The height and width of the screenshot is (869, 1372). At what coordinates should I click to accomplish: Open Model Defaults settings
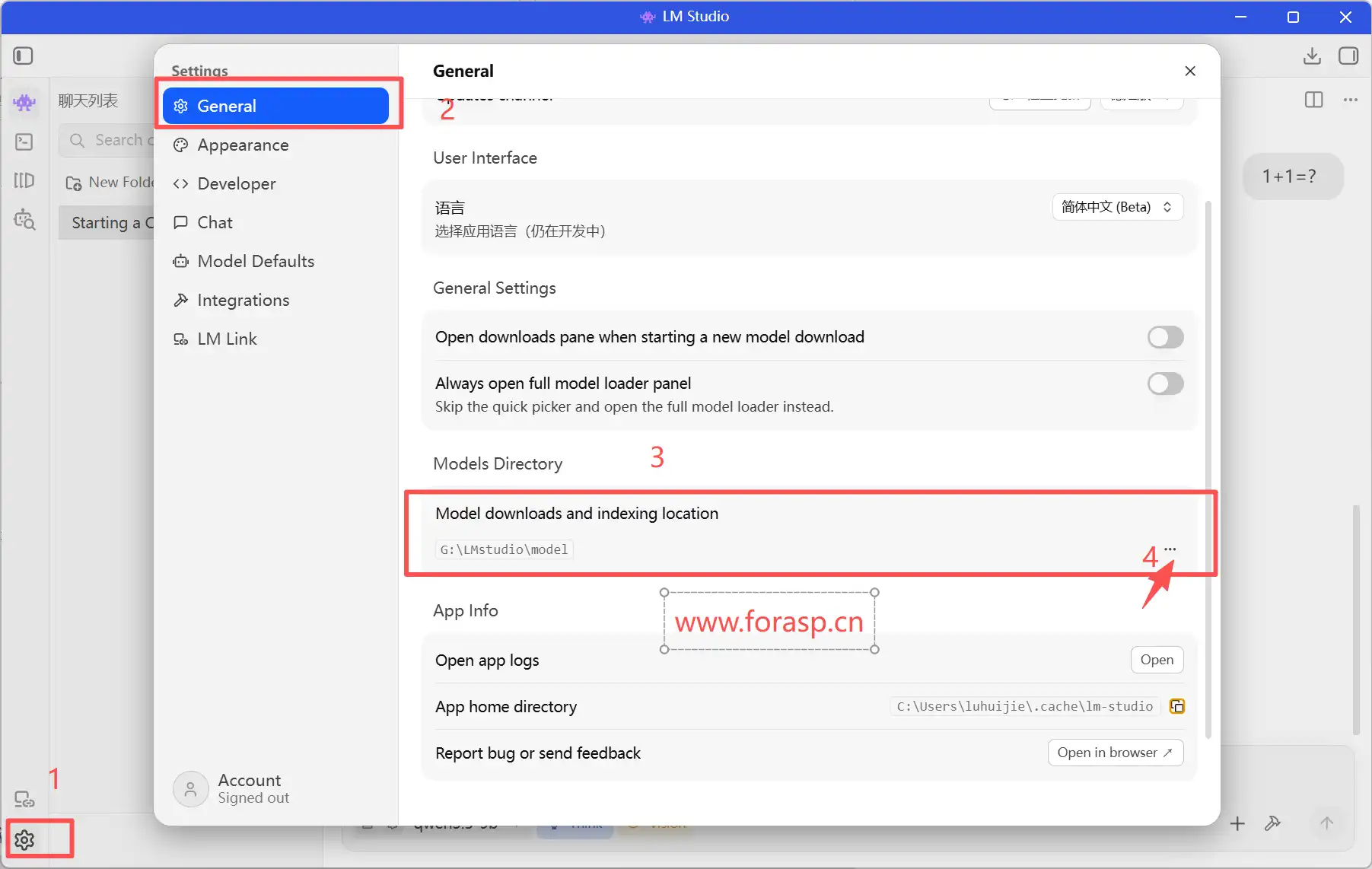[275, 261]
